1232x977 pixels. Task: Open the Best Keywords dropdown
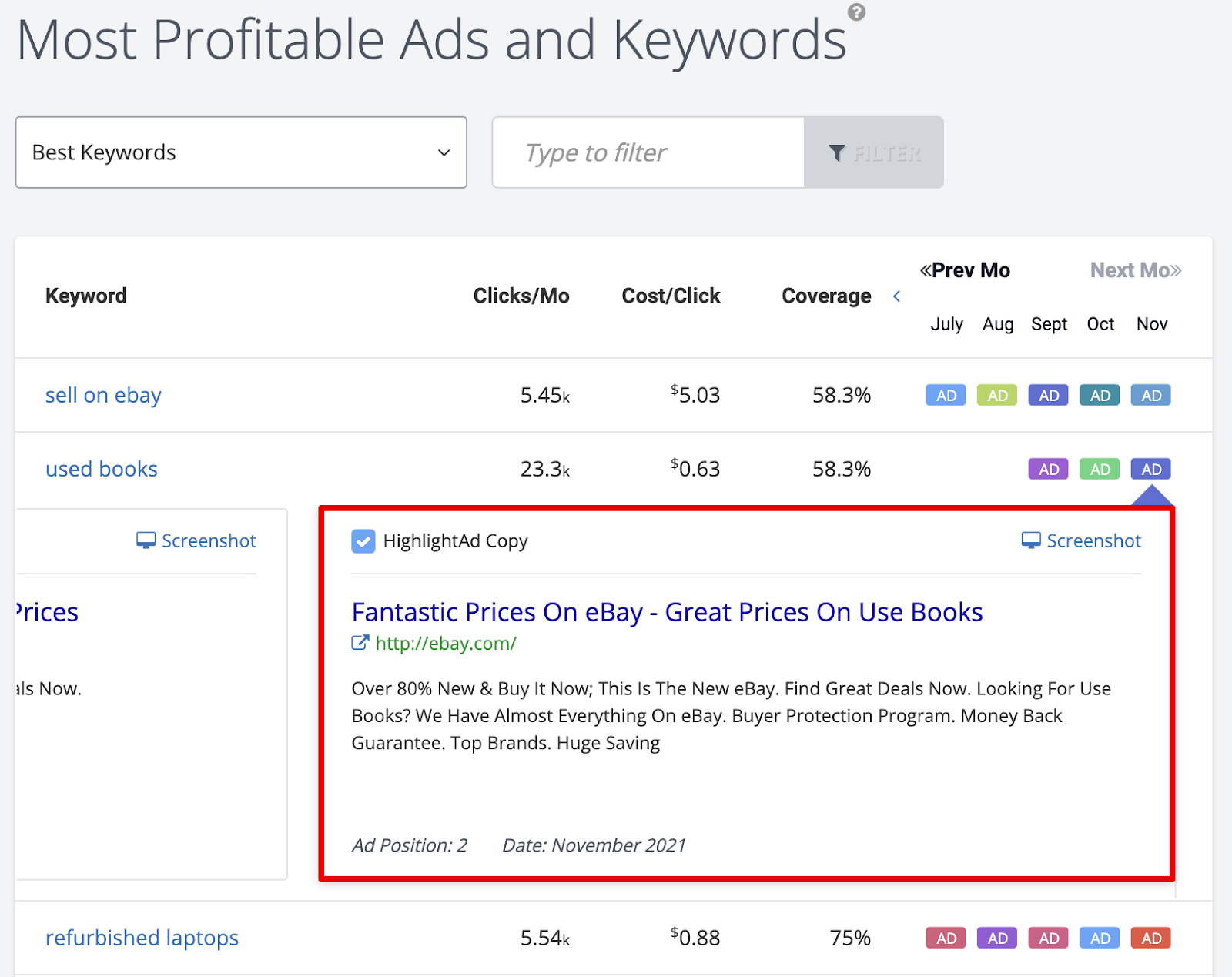(241, 152)
